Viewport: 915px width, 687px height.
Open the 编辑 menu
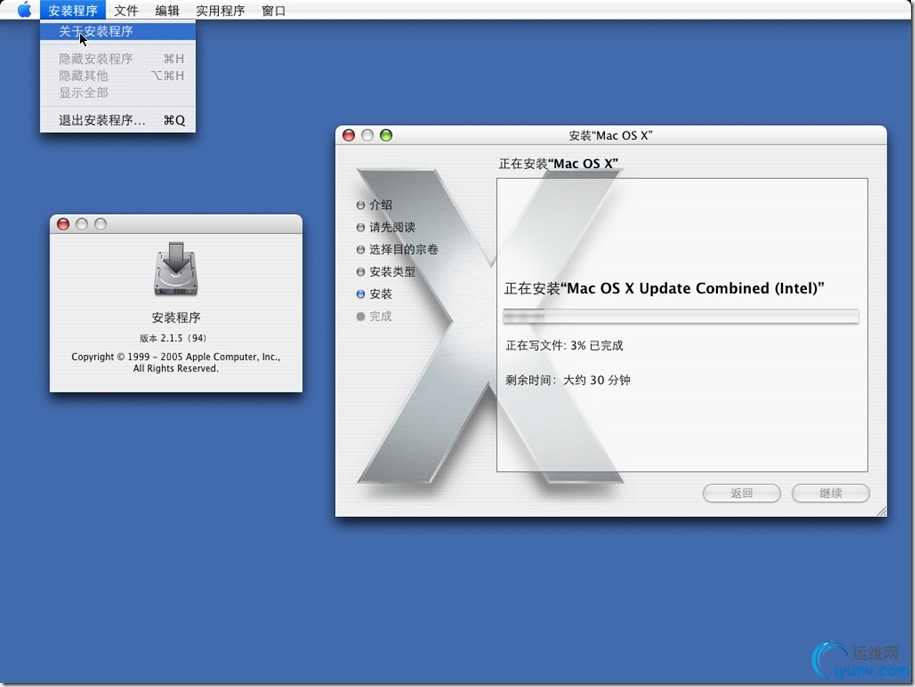tap(167, 11)
